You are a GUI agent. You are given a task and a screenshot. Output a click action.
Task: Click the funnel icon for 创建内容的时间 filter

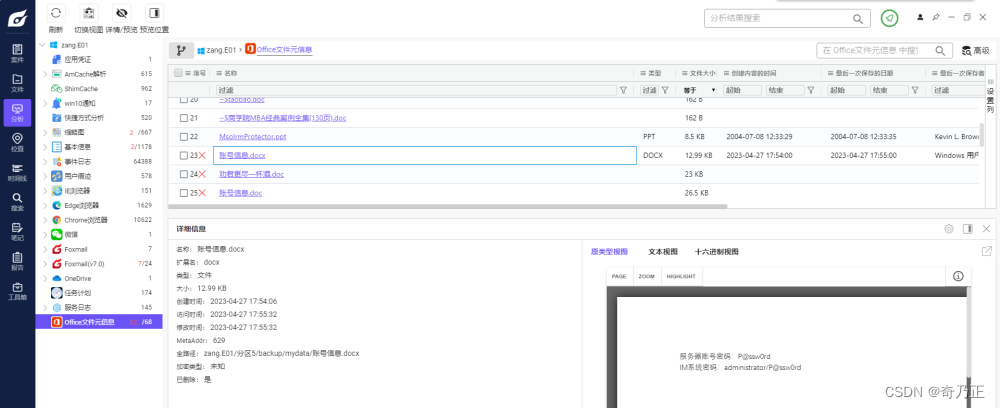tap(811, 91)
